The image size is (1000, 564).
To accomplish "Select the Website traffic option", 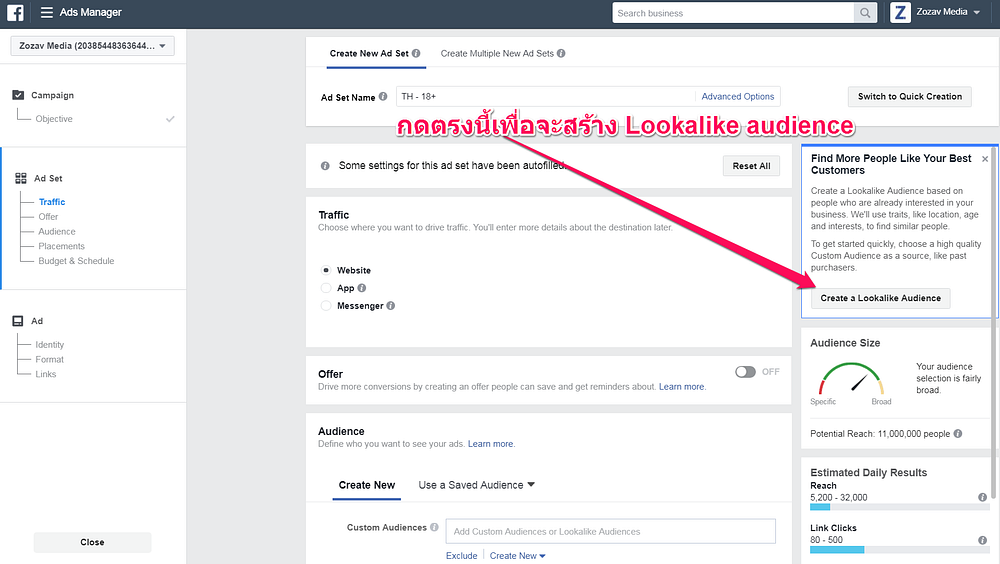I will click(x=326, y=271).
